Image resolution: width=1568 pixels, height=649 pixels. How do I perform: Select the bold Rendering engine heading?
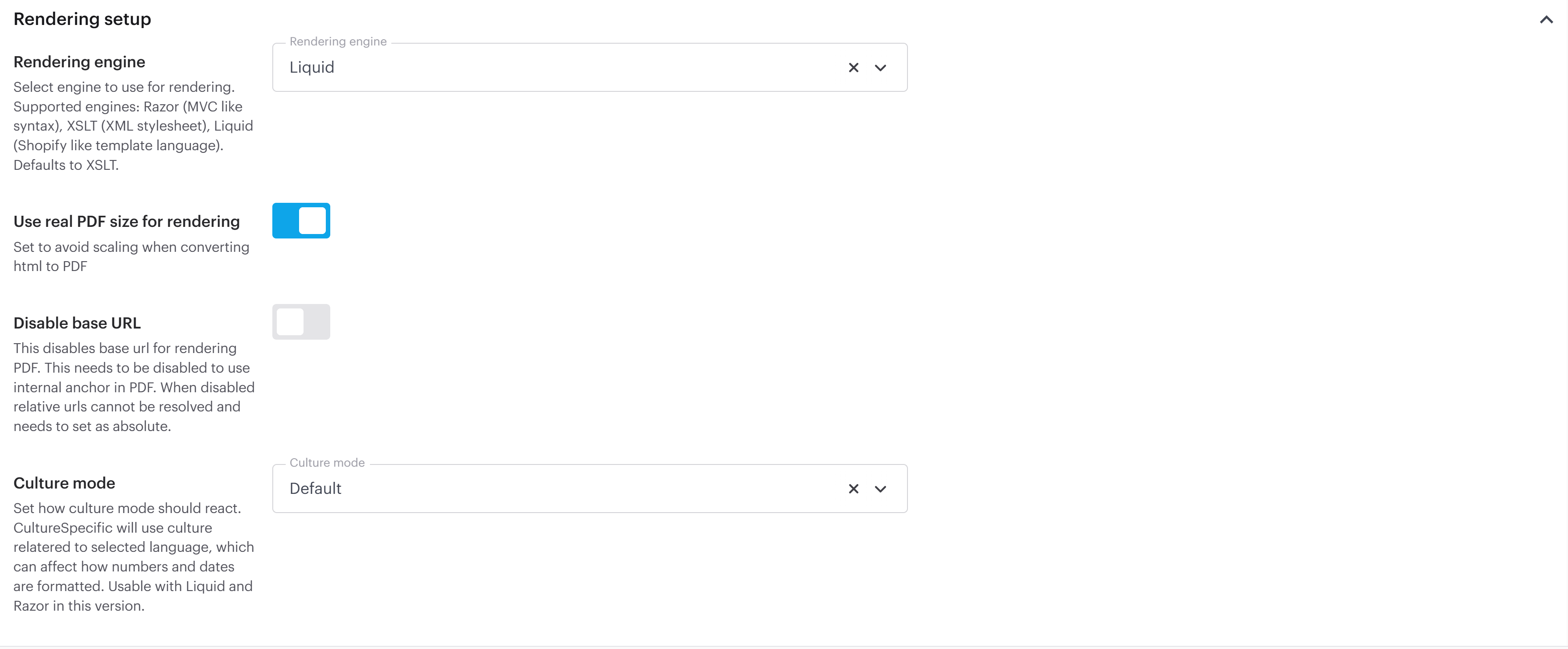click(x=79, y=62)
